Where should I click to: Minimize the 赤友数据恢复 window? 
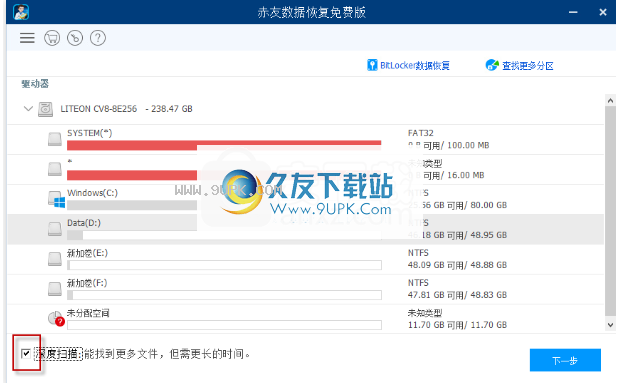pos(573,12)
